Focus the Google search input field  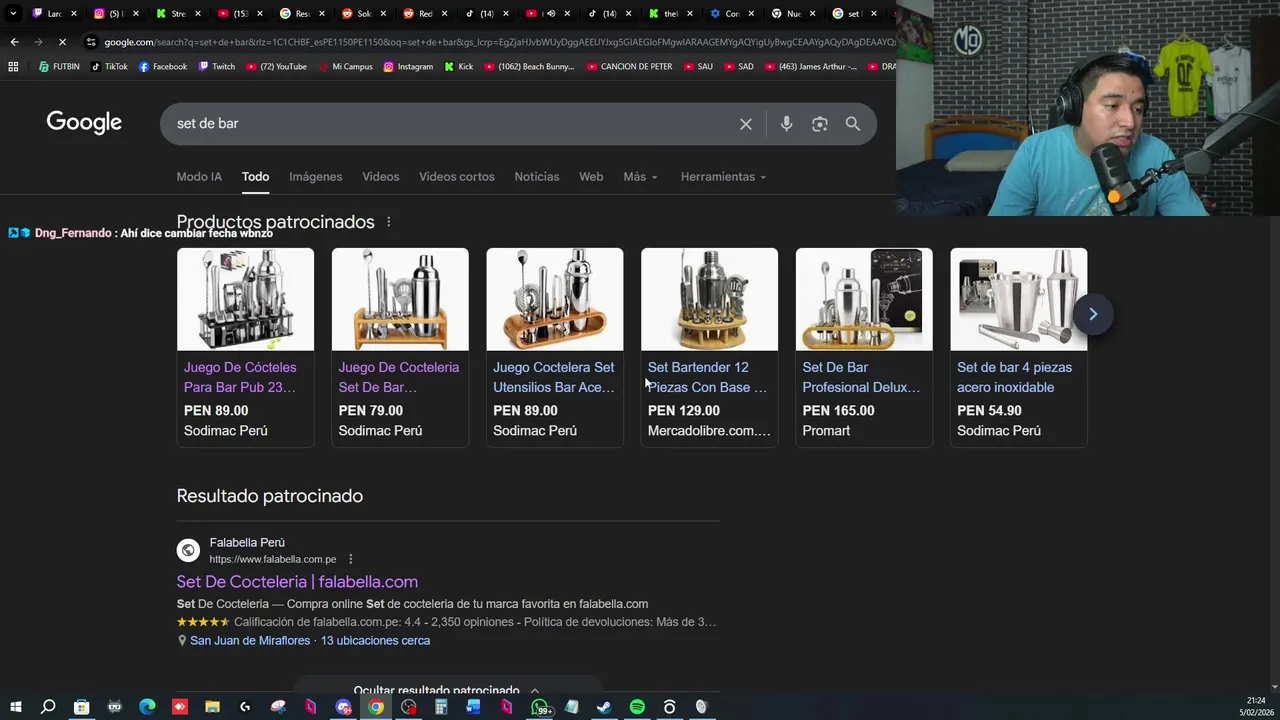click(450, 124)
